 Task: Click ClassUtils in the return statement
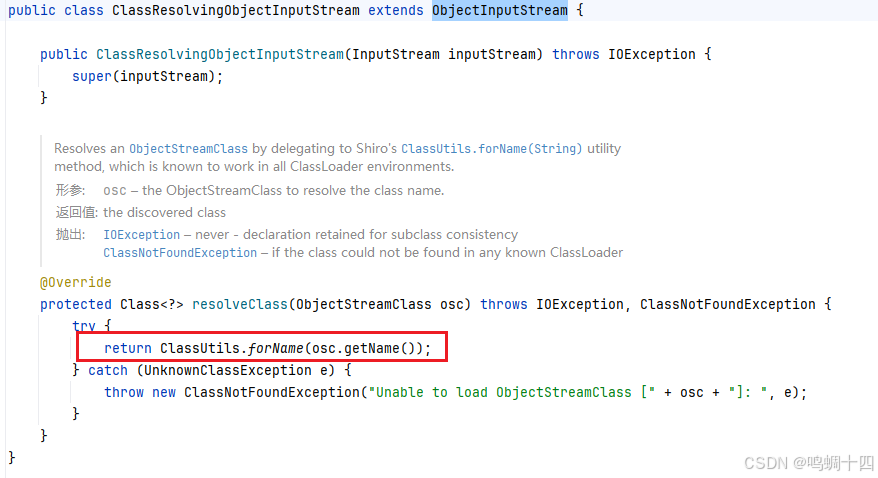200,348
